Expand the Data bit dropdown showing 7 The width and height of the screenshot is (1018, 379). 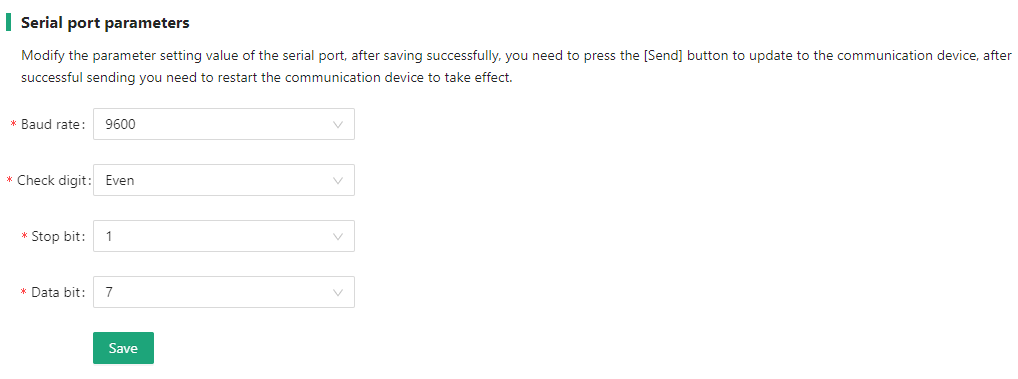(x=224, y=292)
